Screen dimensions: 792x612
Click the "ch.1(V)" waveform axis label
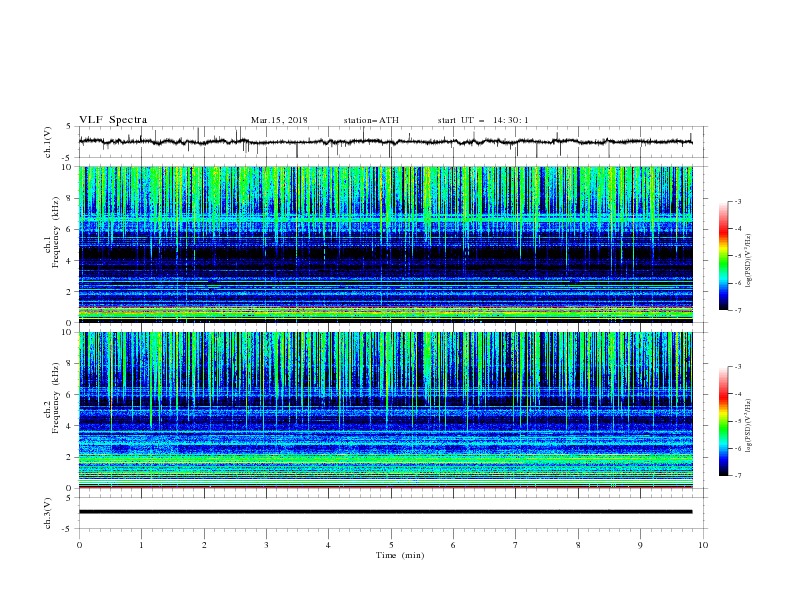point(48,142)
